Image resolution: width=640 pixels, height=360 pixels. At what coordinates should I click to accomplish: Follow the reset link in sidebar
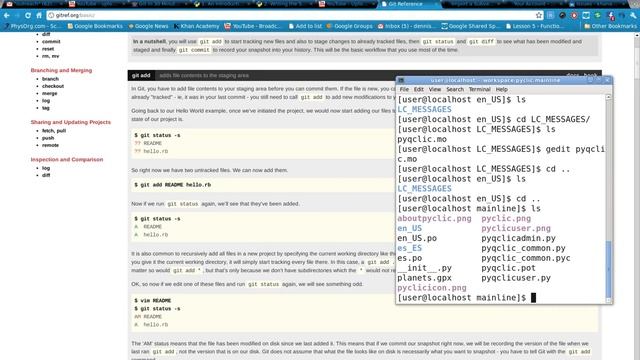click(48, 49)
